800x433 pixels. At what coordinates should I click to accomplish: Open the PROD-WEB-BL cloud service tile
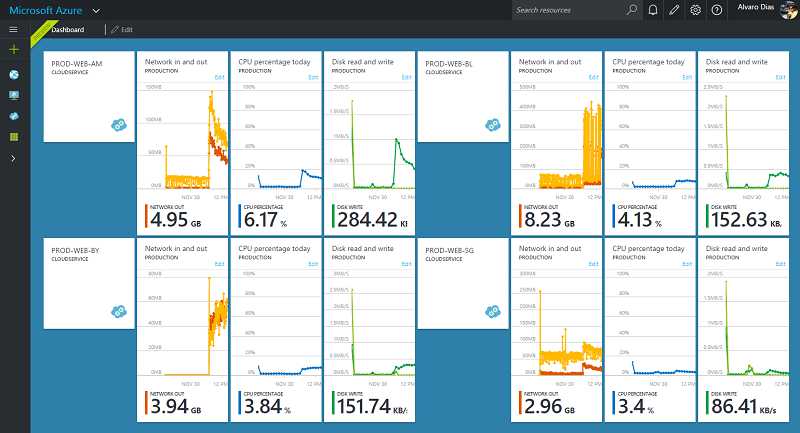(463, 96)
